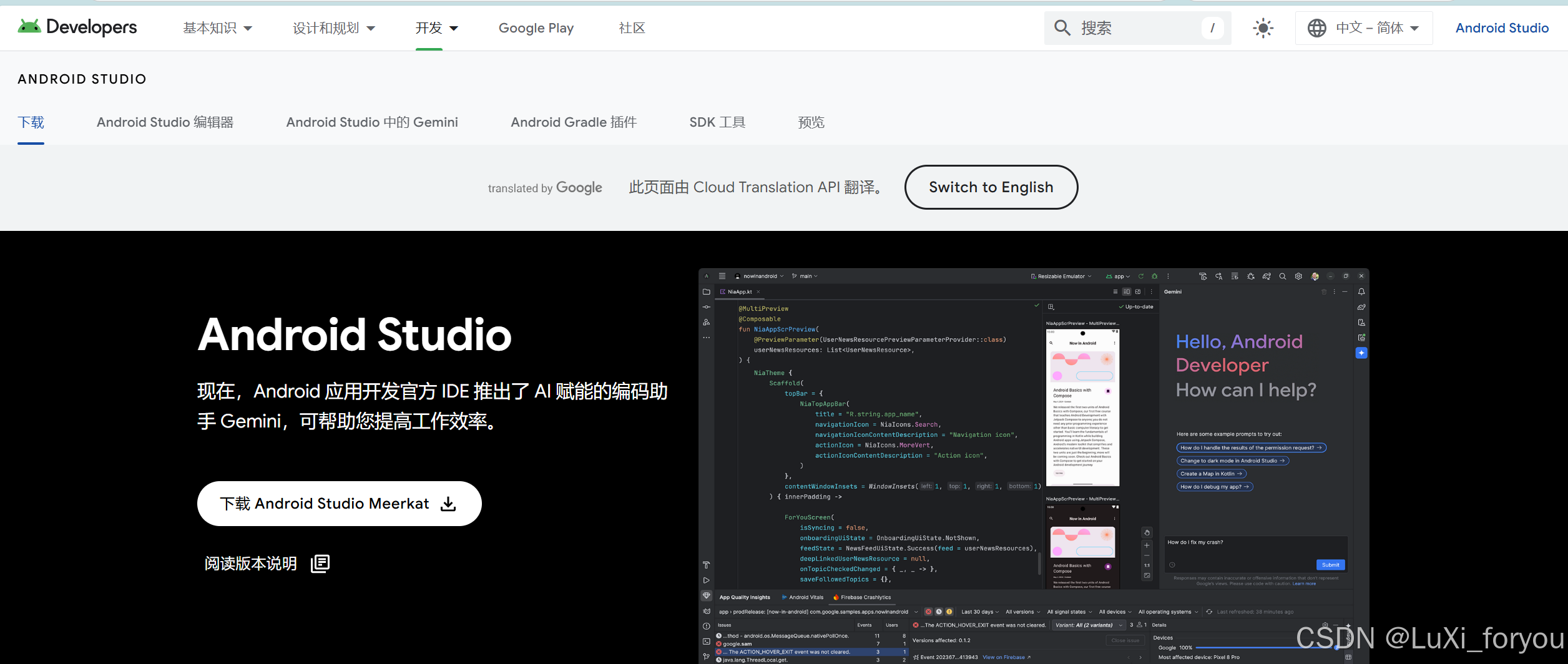
Task: Click the code editor vertical scrollbar
Action: pyautogui.click(x=1039, y=564)
